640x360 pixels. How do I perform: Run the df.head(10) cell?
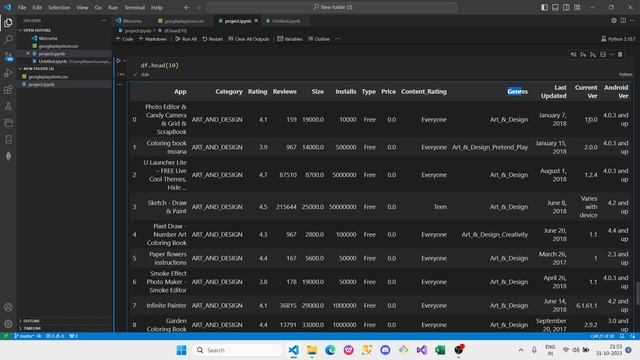pyautogui.click(x=118, y=61)
